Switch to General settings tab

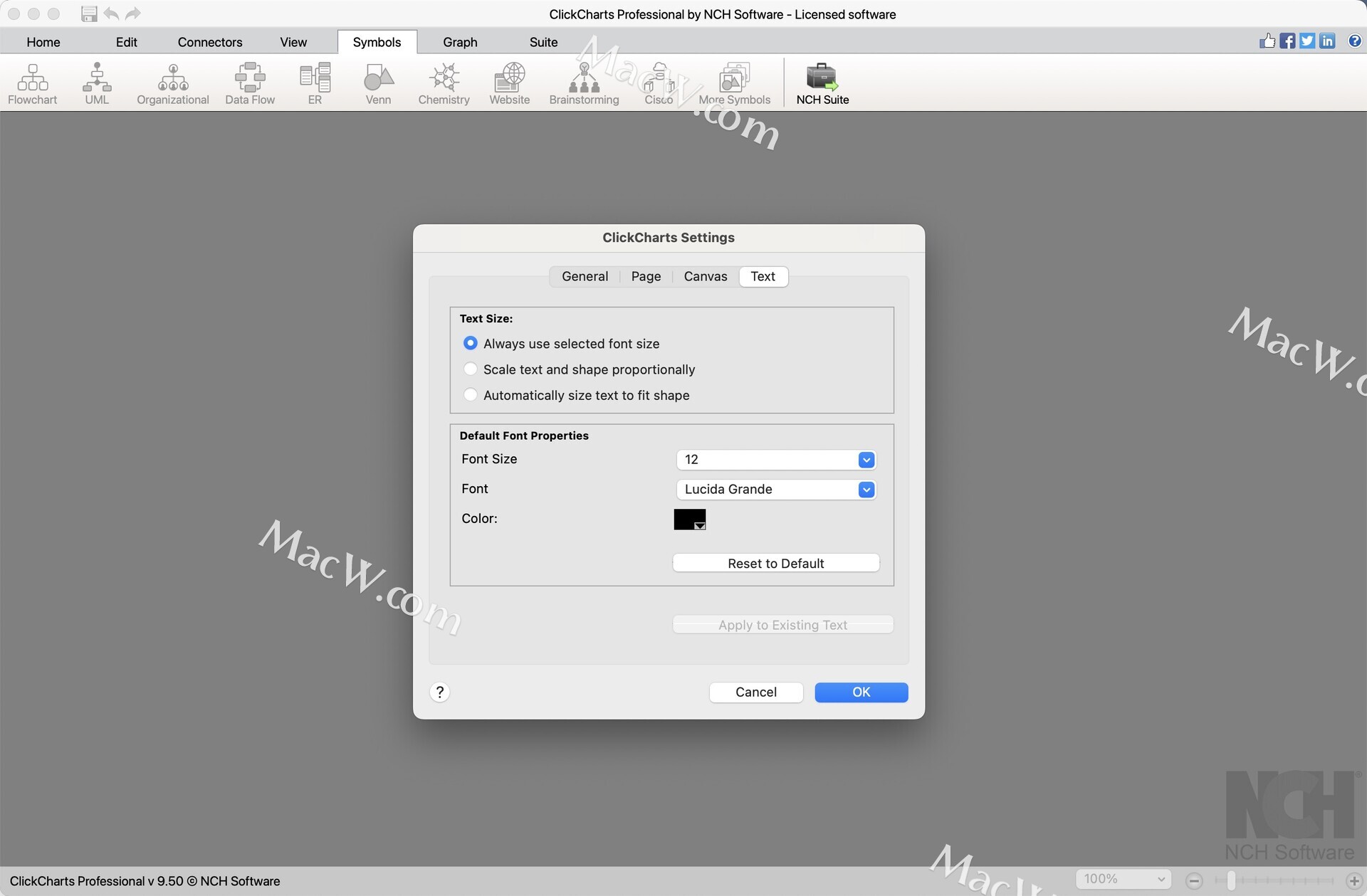click(x=585, y=276)
